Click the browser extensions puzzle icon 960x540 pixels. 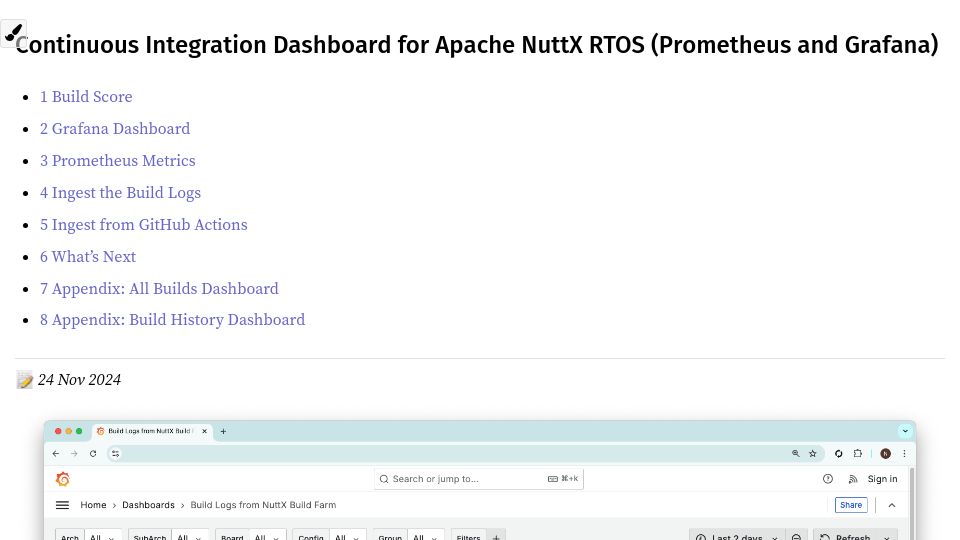858,454
